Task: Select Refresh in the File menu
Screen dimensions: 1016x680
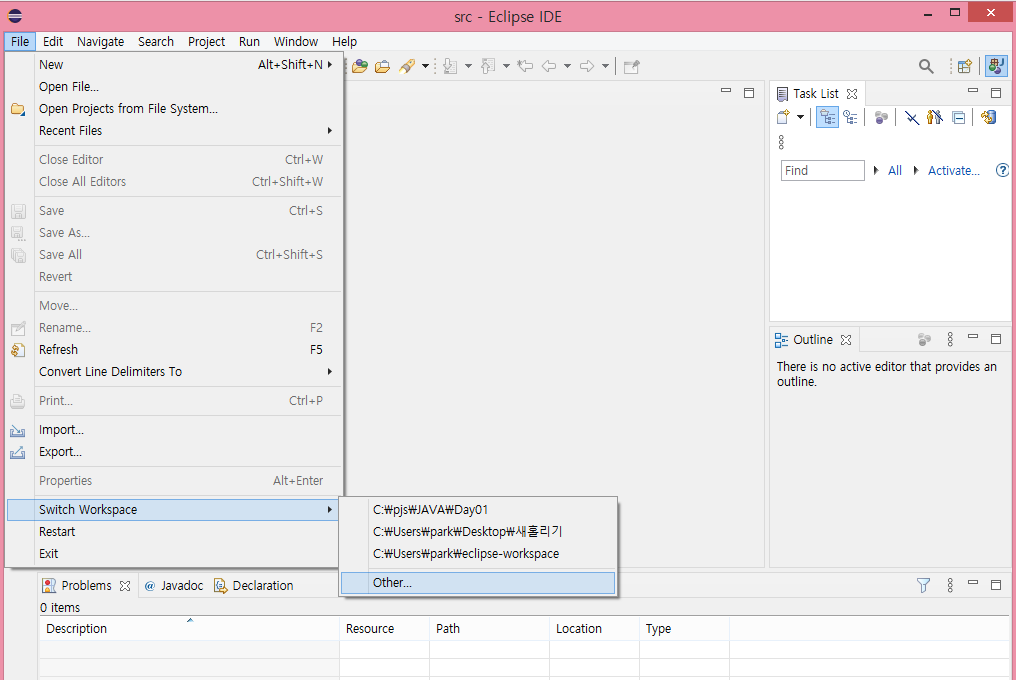Action: (x=174, y=349)
